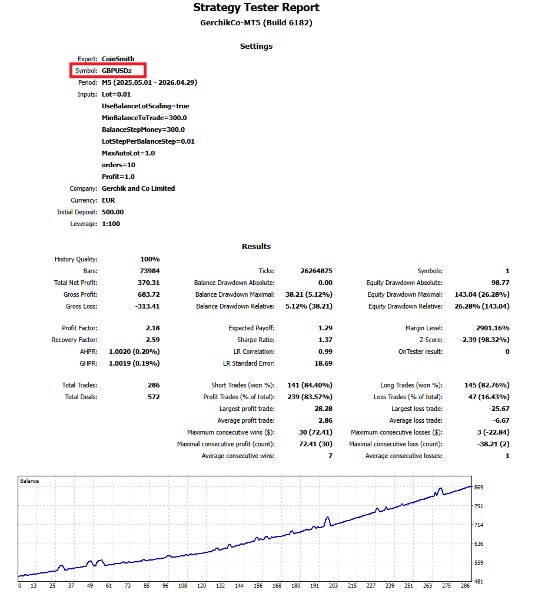The width and height of the screenshot is (535, 600).
Task: Click the Total Trades value 286
Action: click(x=154, y=385)
